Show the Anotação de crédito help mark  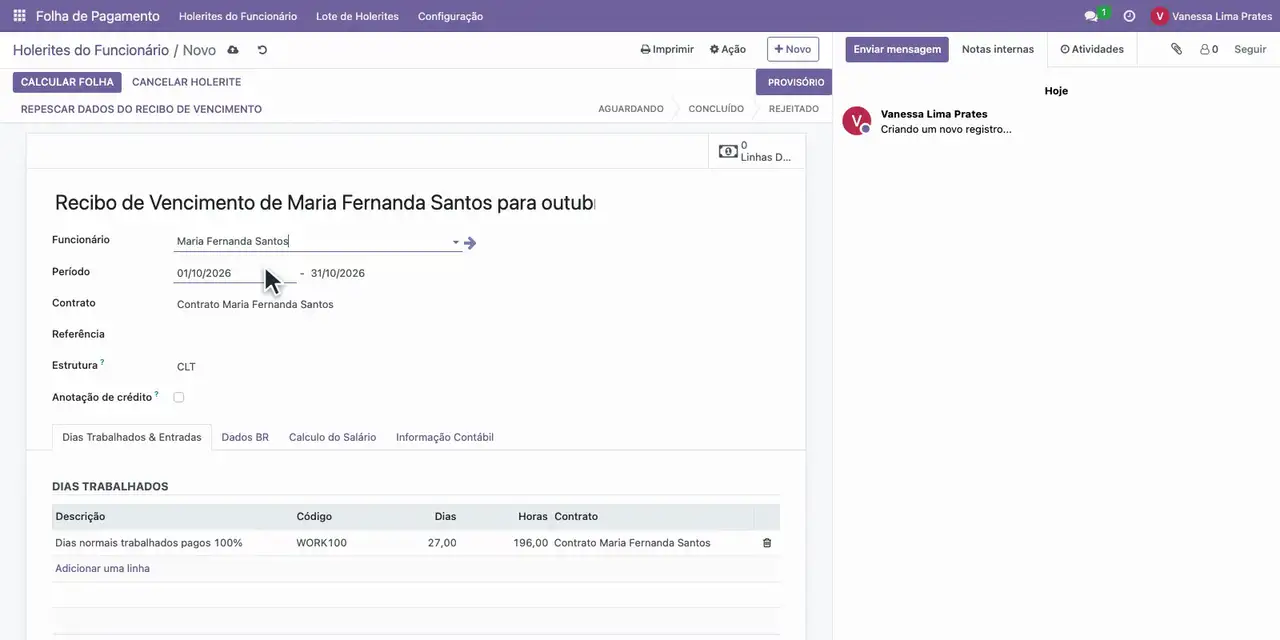(157, 394)
